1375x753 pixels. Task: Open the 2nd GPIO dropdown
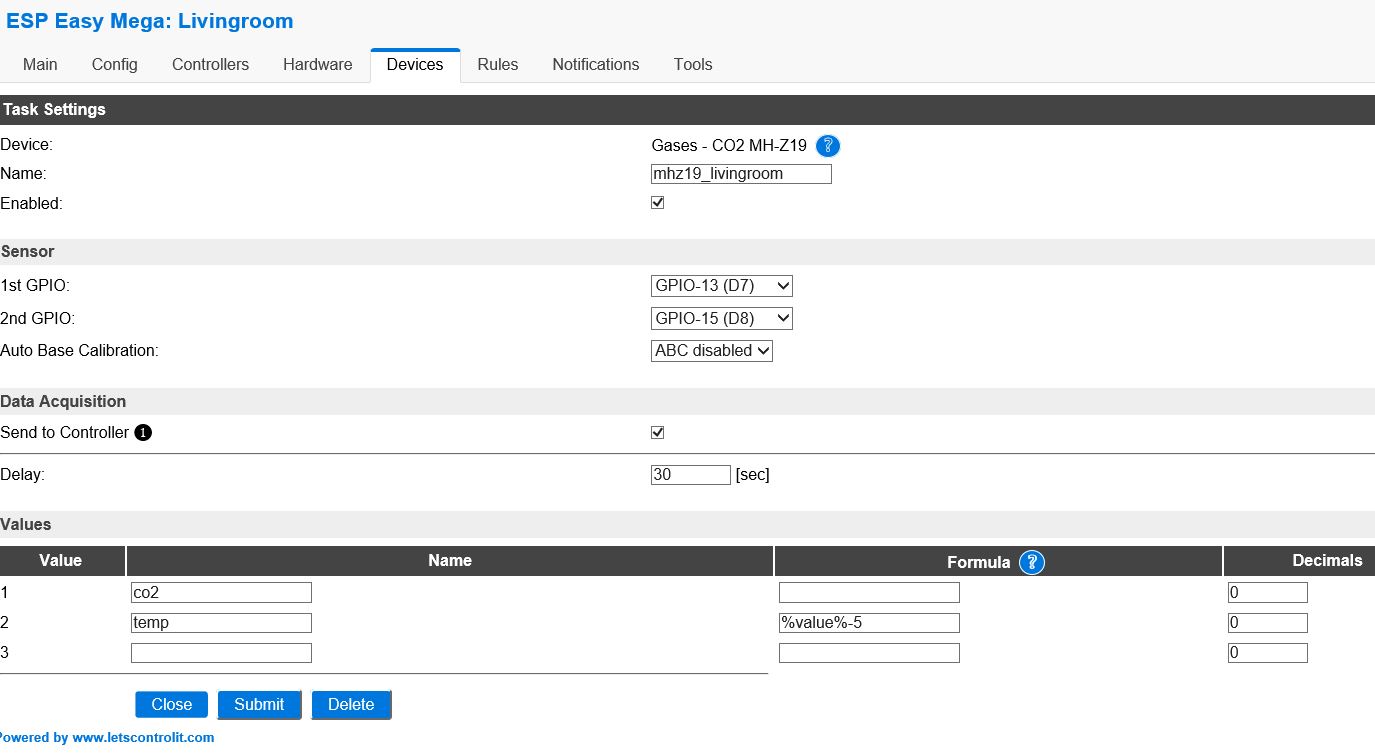(721, 318)
